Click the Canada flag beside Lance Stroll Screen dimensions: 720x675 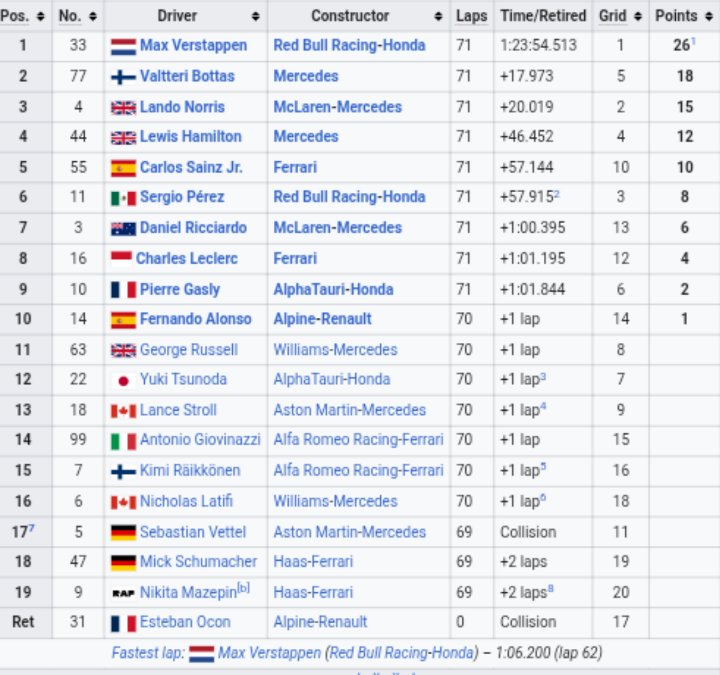click(124, 411)
